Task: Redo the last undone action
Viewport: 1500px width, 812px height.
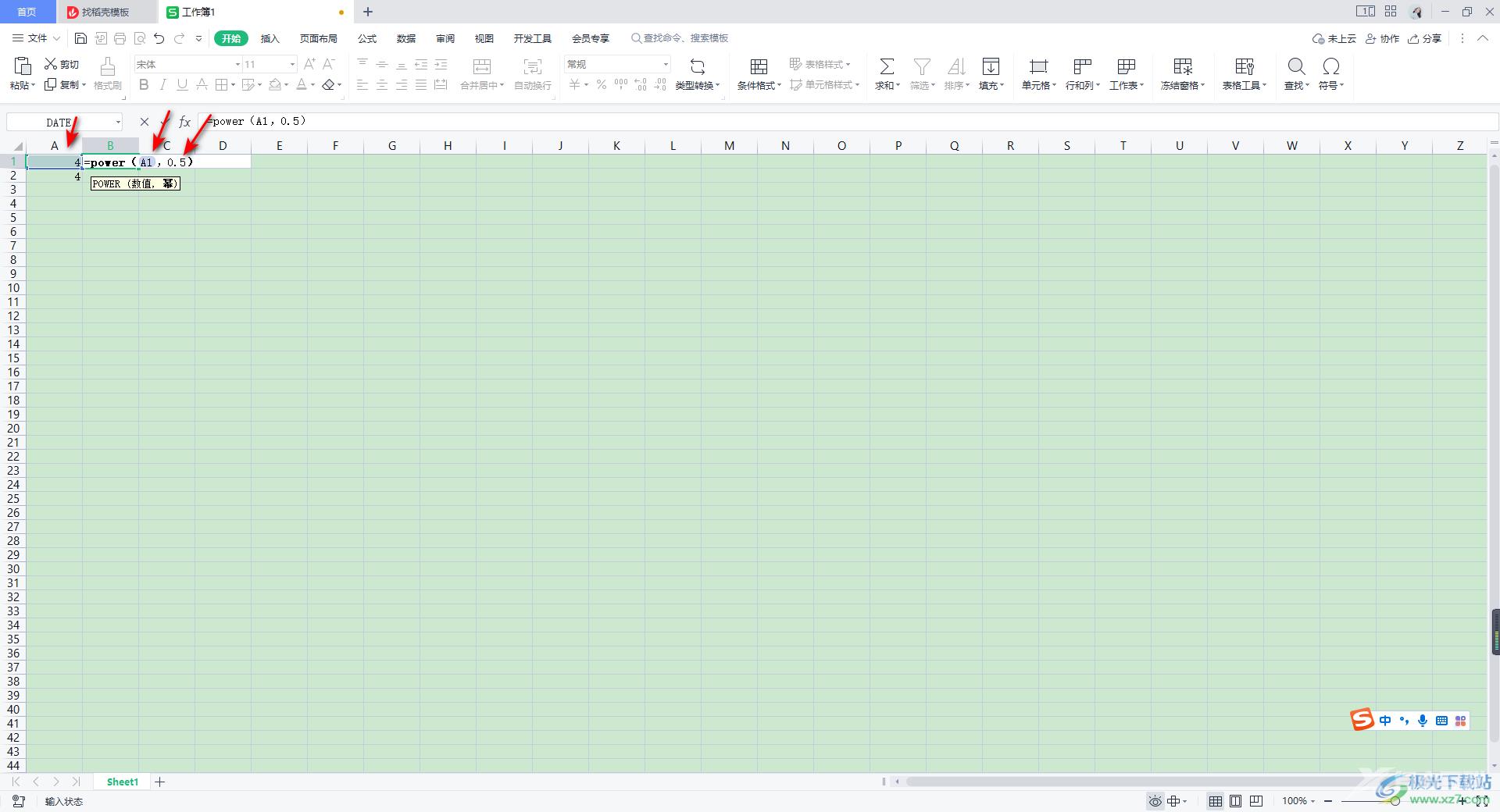Action: tap(180, 38)
